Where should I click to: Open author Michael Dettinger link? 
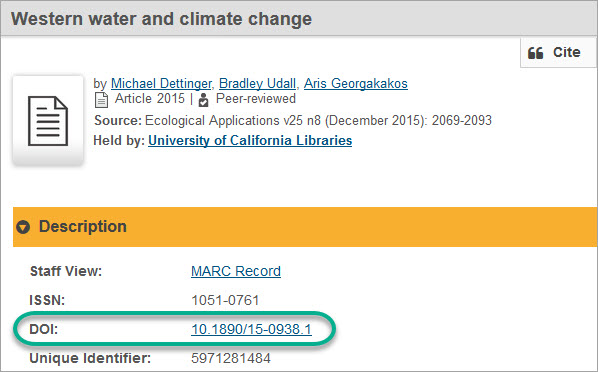(161, 83)
